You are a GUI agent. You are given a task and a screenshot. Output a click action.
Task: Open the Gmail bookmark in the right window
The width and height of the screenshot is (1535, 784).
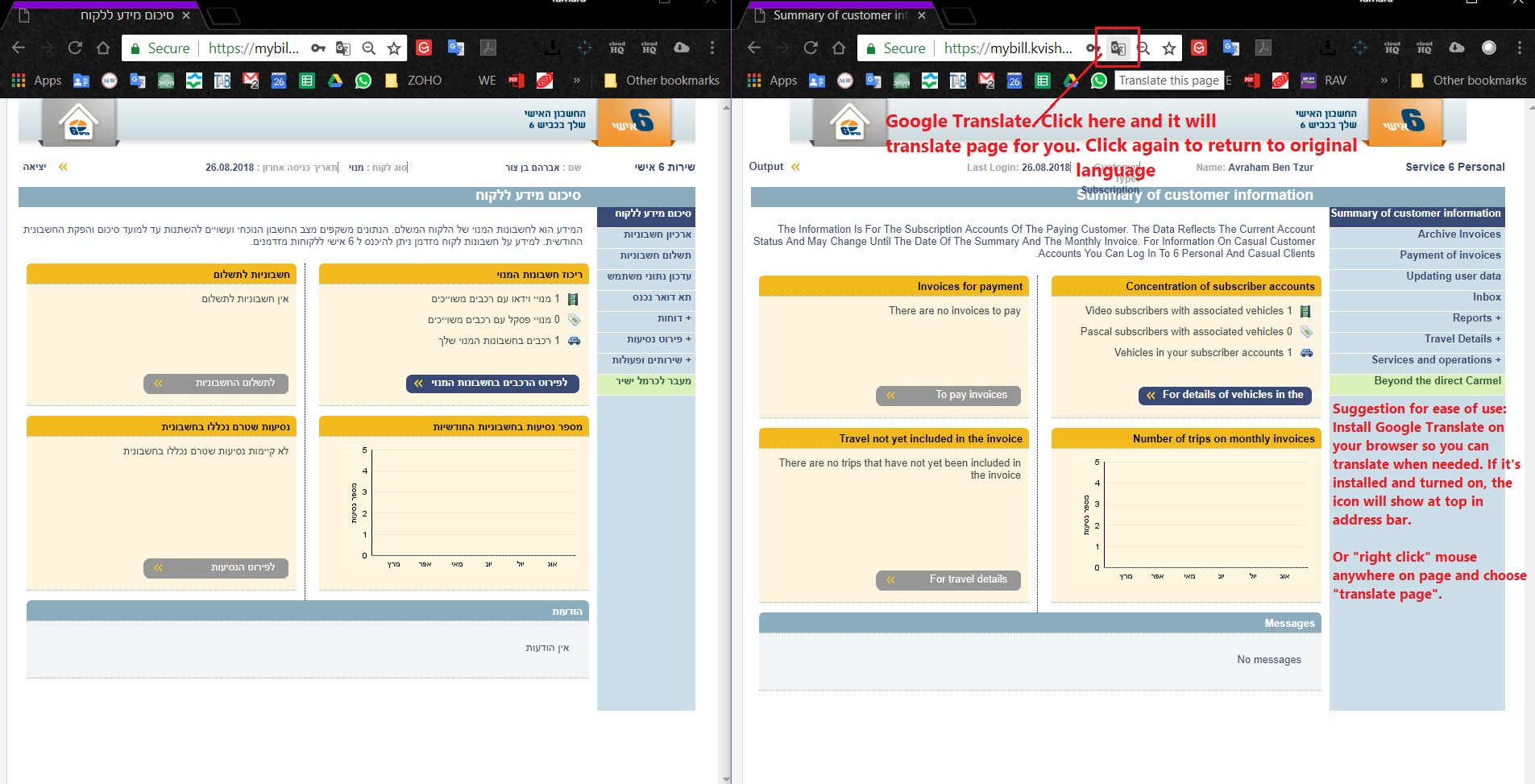pos(986,81)
